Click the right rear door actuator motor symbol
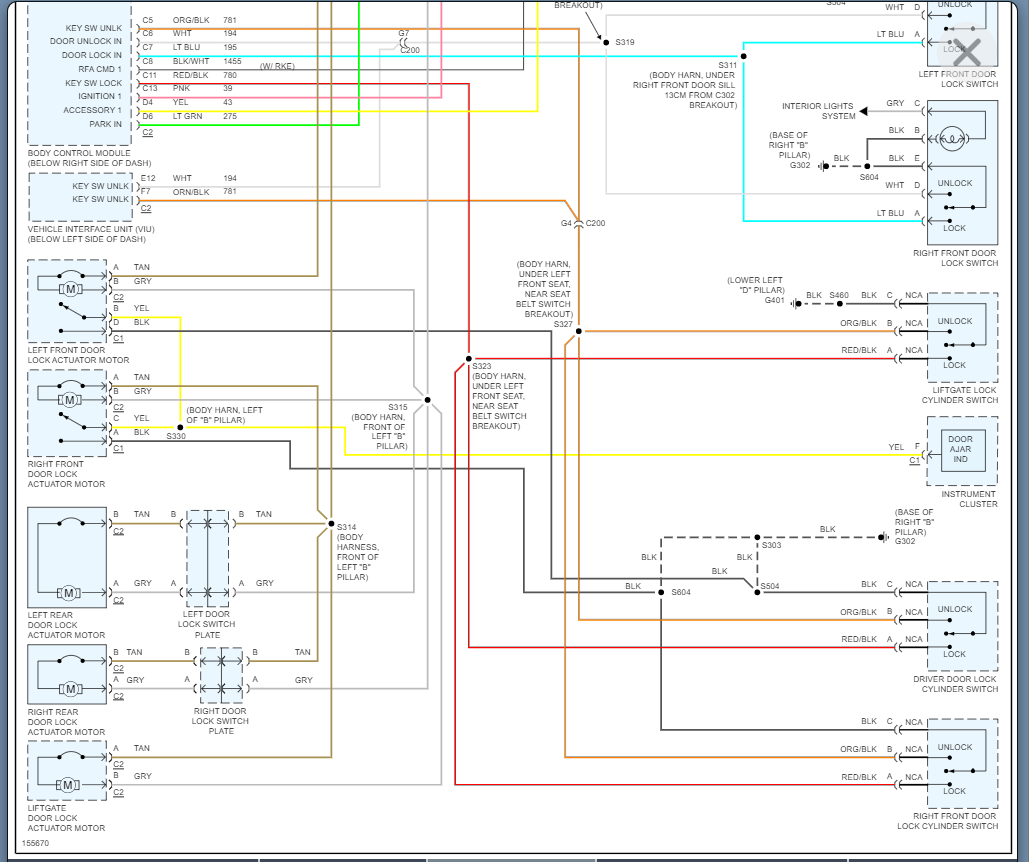The width and height of the screenshot is (1029, 862). coord(70,689)
